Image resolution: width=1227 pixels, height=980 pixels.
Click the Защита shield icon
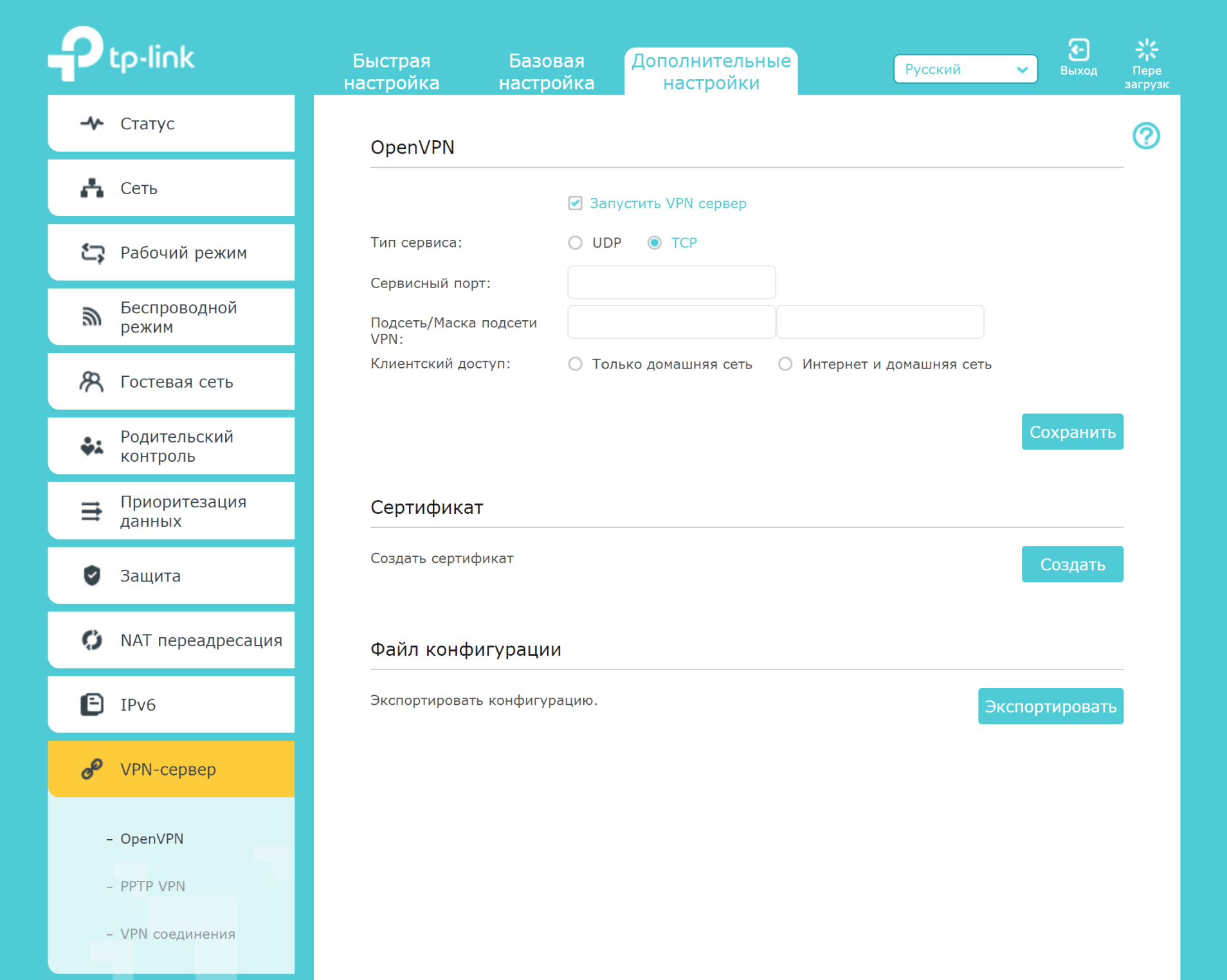(92, 576)
